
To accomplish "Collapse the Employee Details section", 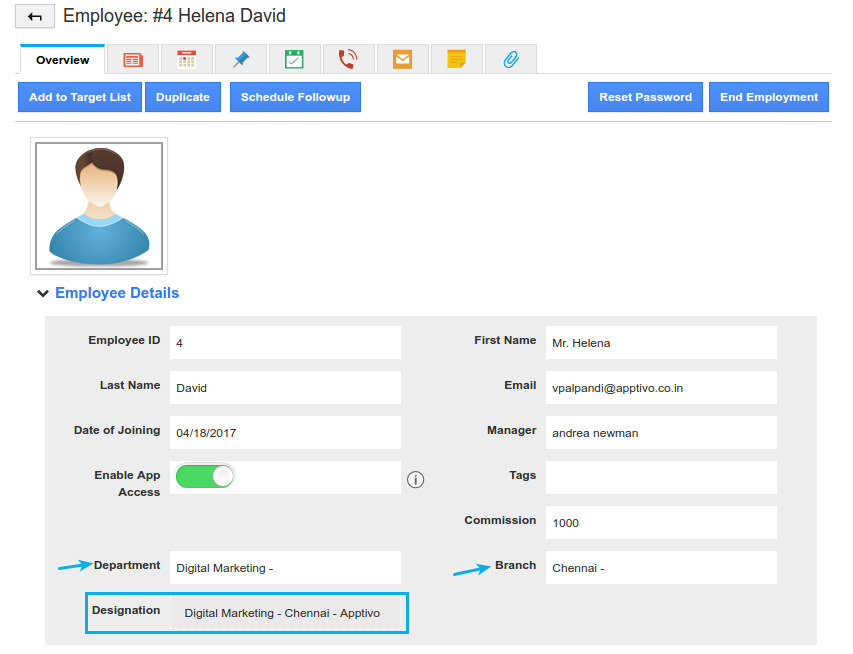I will [42, 293].
